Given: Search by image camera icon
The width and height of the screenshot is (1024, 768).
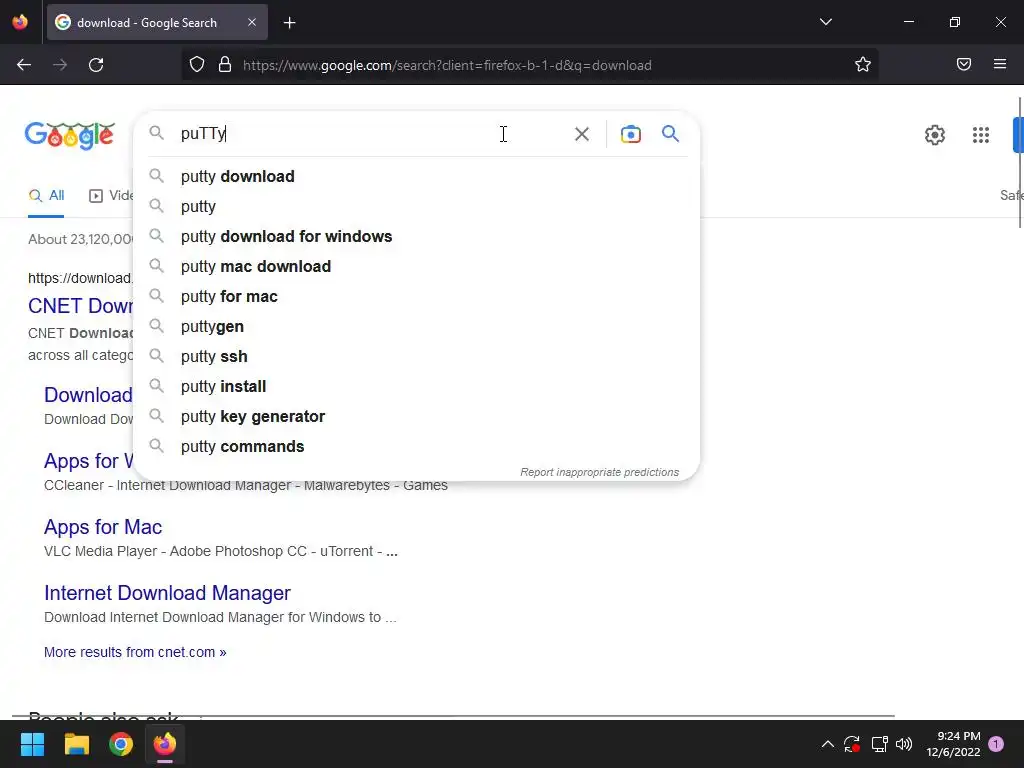Looking at the screenshot, I should click(630, 134).
